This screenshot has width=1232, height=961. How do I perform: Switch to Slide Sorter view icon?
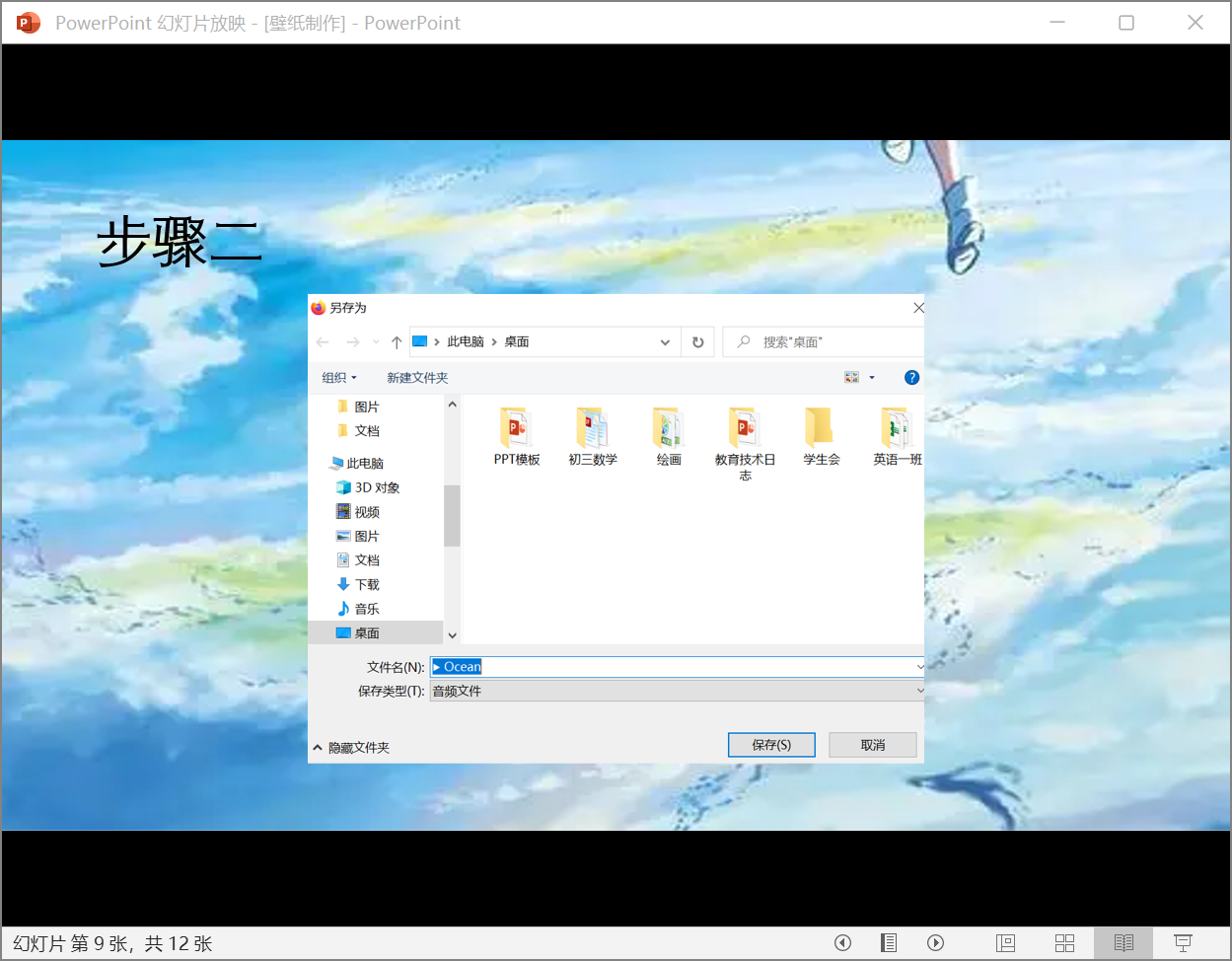(x=1064, y=943)
